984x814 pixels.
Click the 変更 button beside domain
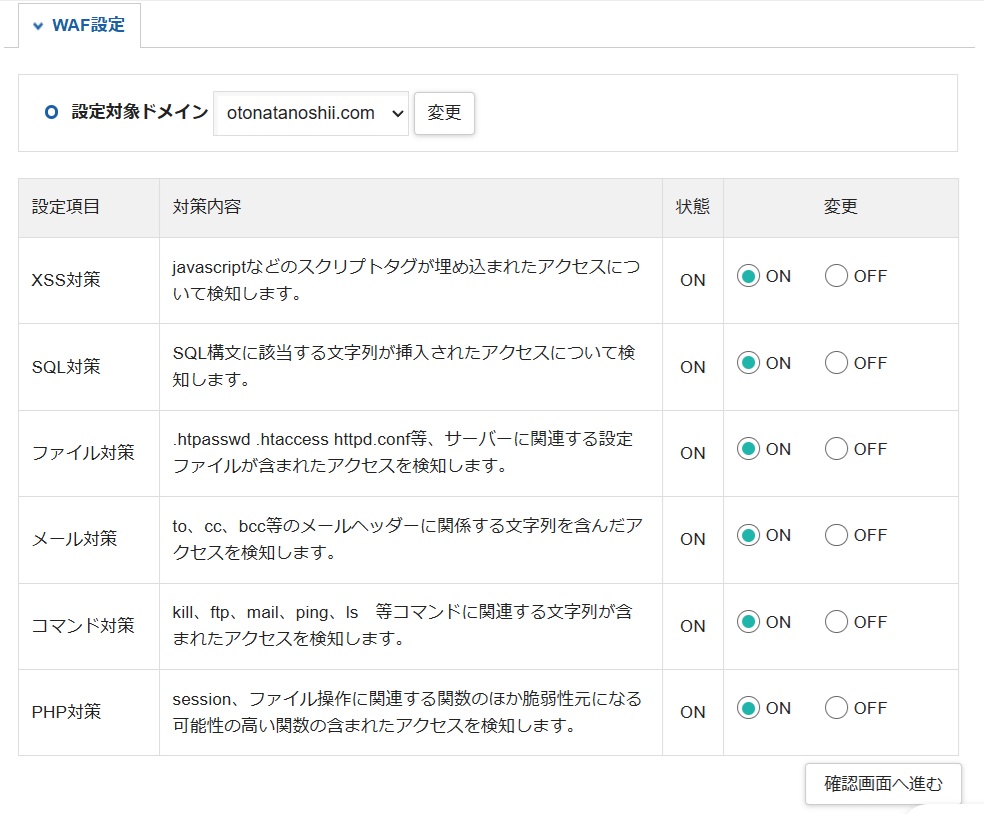point(444,113)
